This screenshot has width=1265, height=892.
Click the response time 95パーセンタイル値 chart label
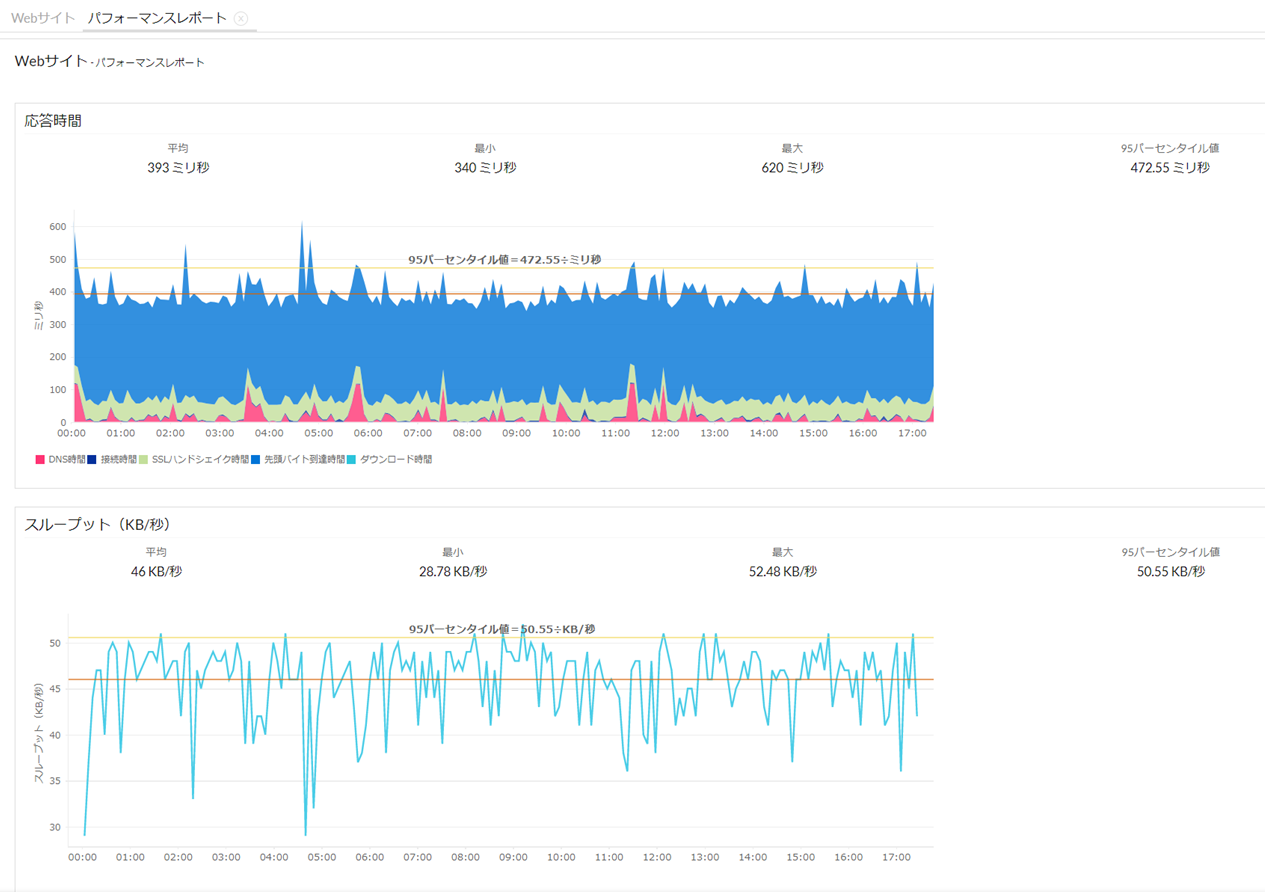(x=504, y=260)
